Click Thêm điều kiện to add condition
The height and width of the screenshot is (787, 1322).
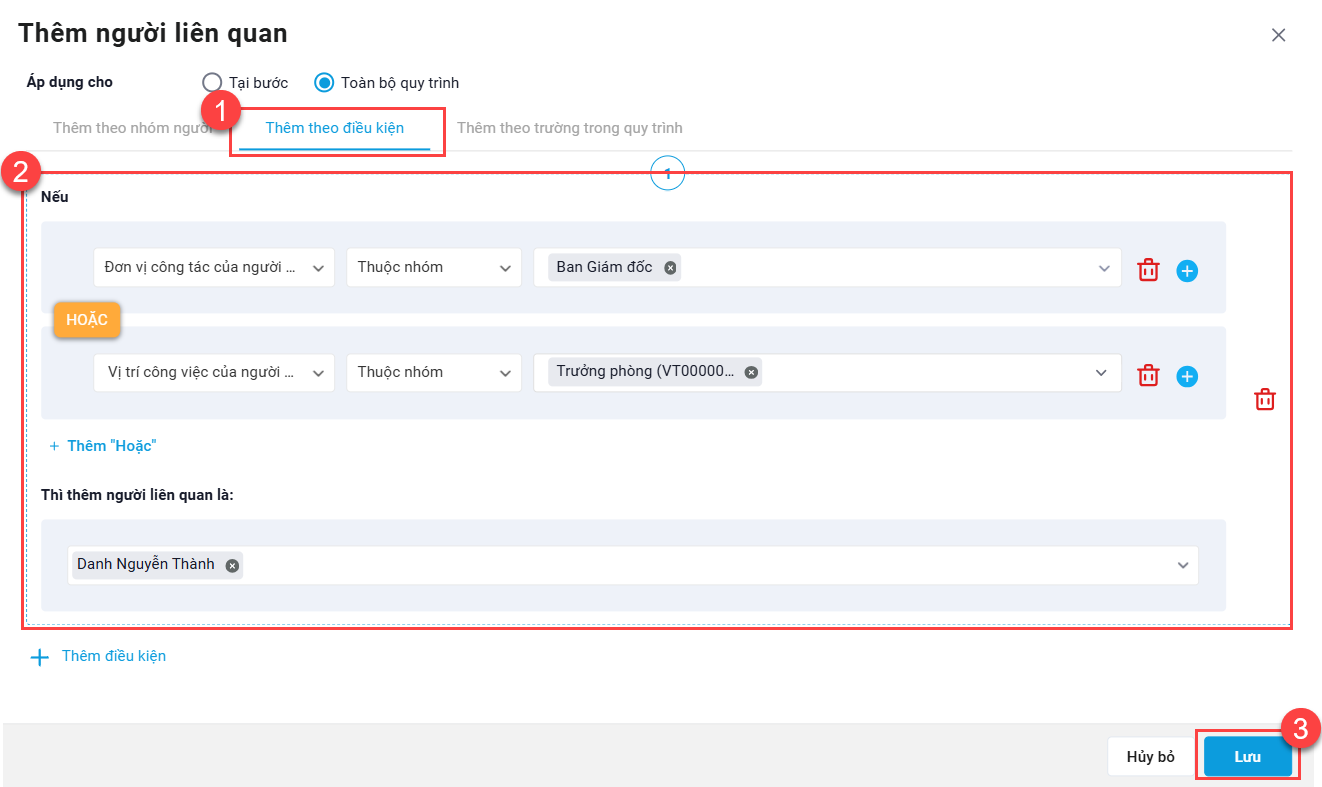98,657
